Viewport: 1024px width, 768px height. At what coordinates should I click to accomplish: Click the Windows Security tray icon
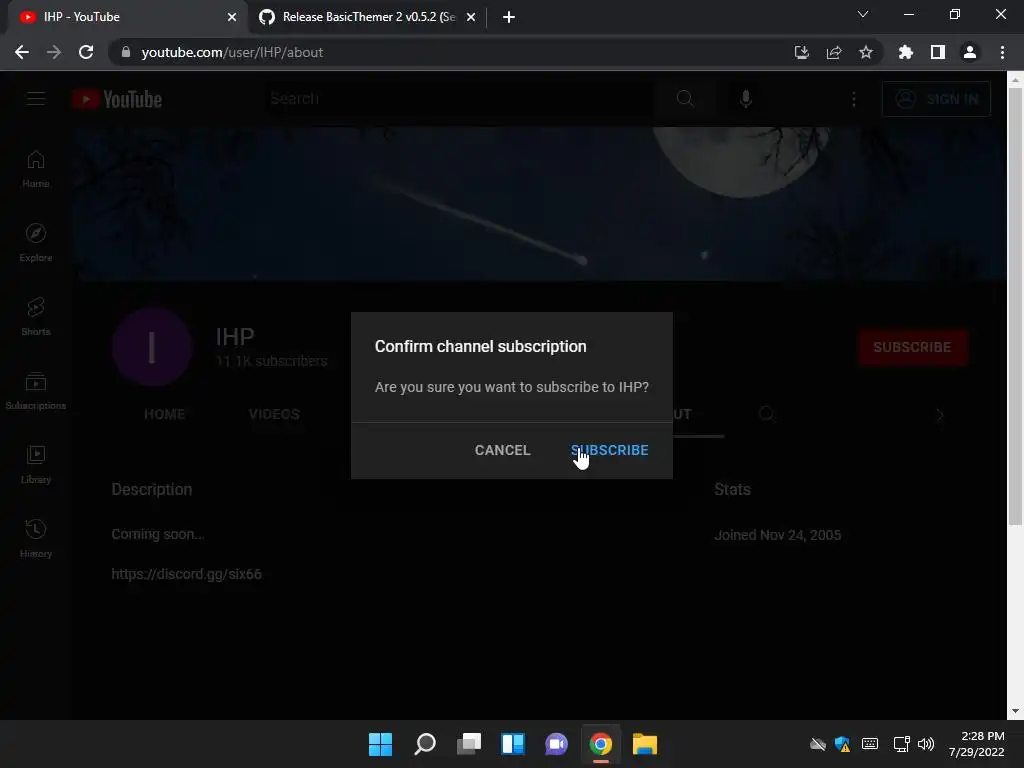843,744
